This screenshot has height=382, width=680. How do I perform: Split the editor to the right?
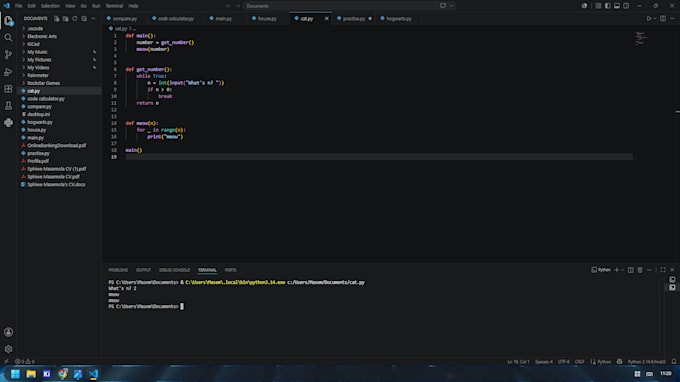(663, 19)
